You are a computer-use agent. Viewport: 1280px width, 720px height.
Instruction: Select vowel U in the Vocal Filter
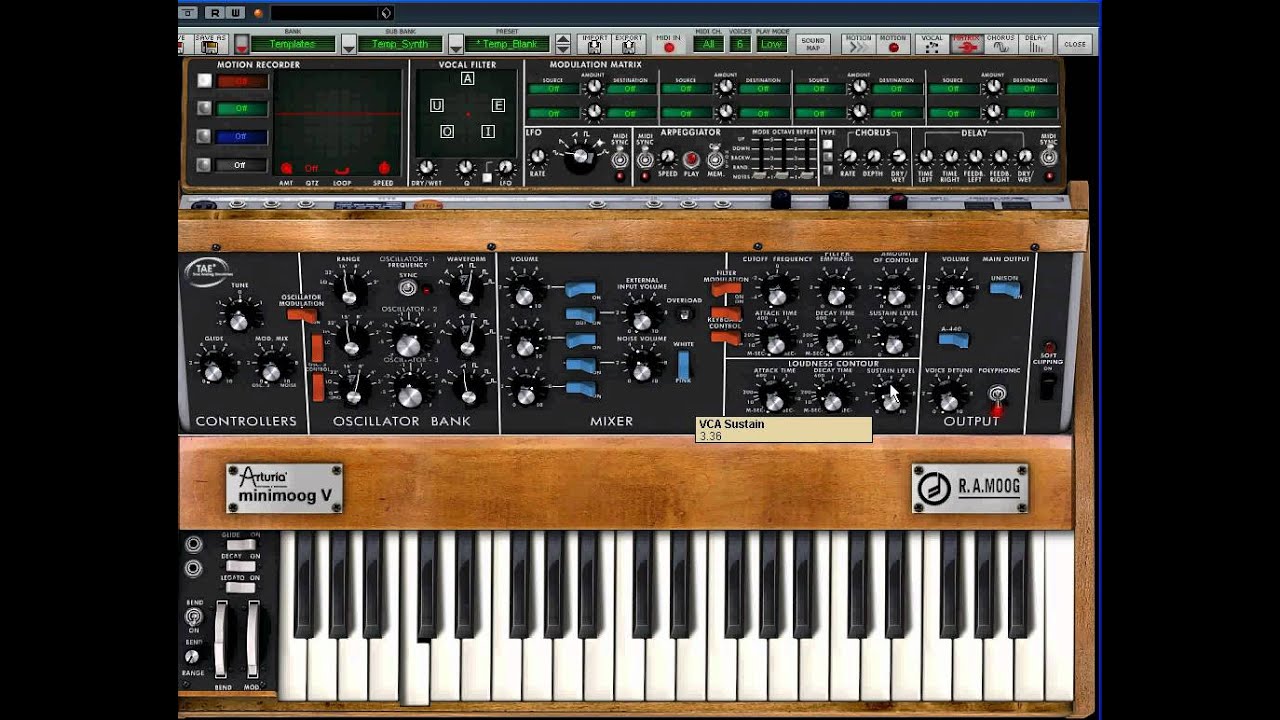click(436, 105)
